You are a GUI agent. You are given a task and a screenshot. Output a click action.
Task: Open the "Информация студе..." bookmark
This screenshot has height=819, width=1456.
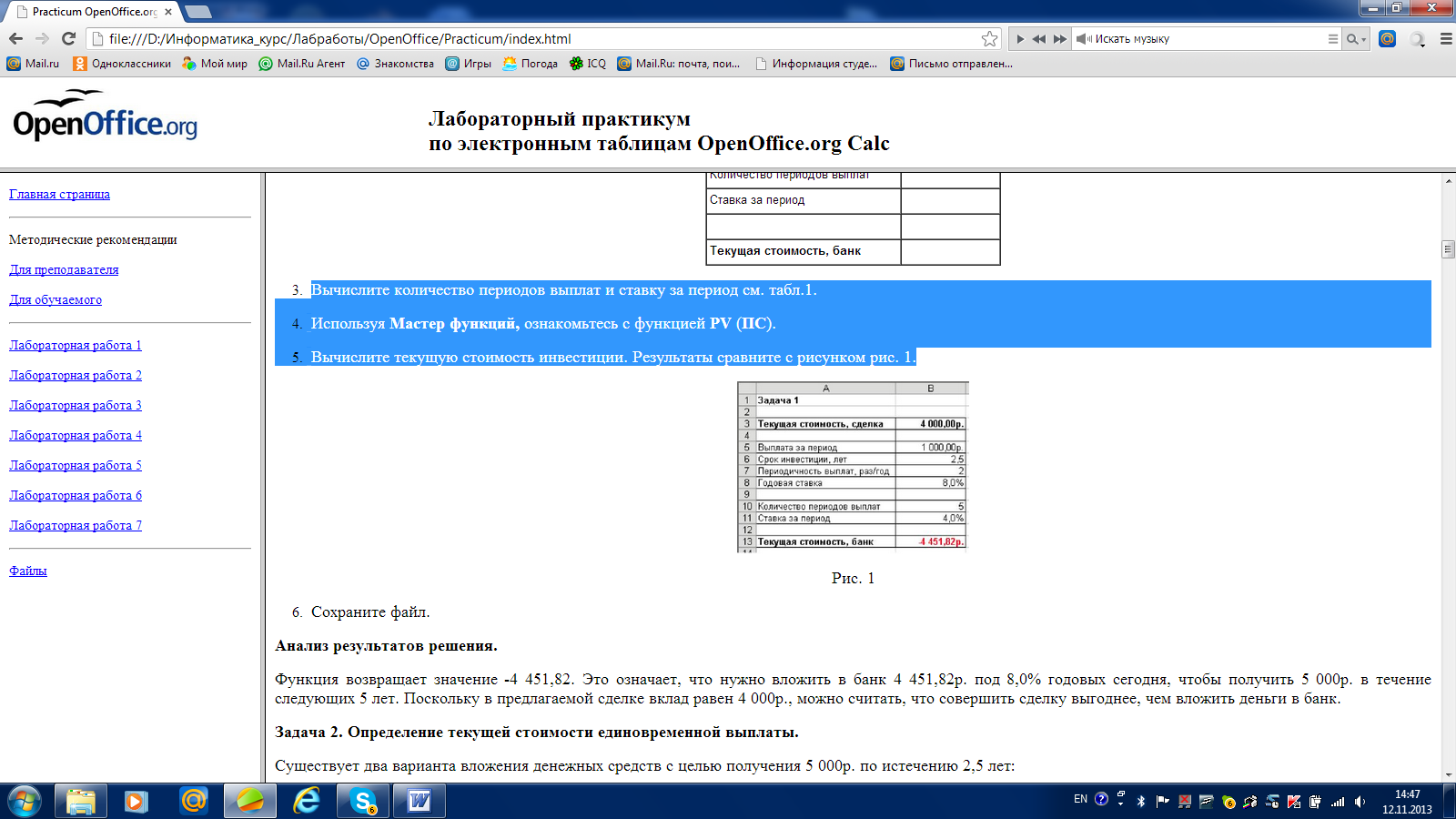coord(815,64)
